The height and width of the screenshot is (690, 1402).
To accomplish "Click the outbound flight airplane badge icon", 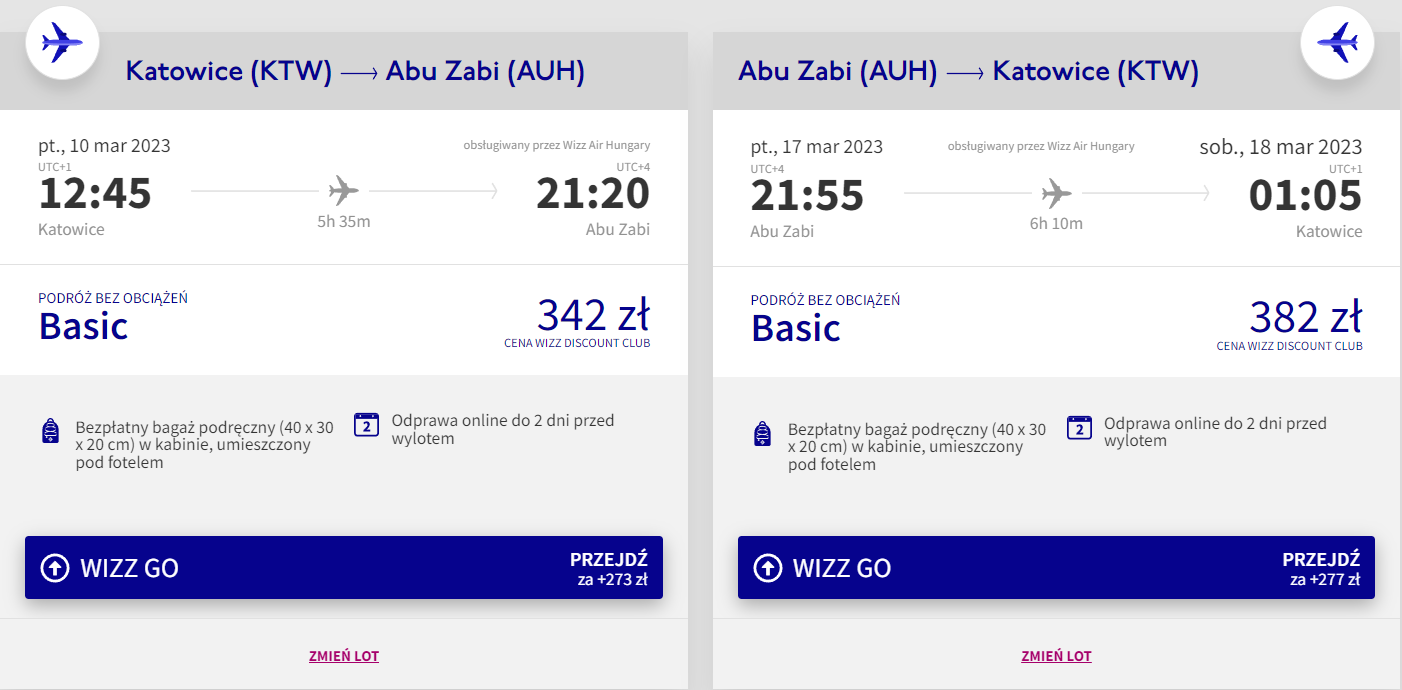I will 62,43.
